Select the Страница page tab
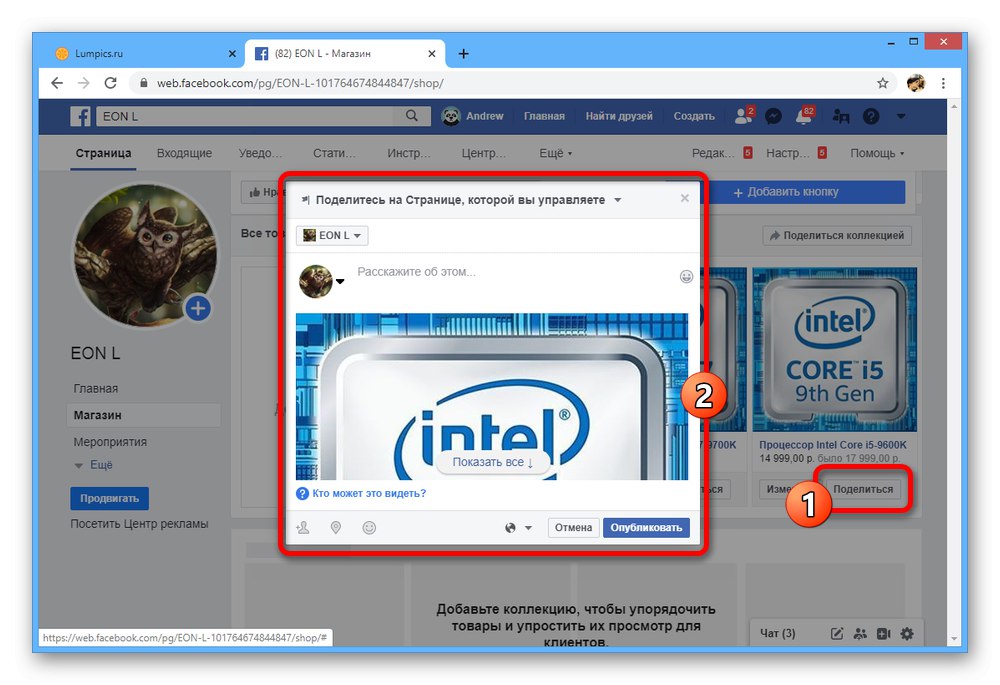Image resolution: width=1000 pixels, height=685 pixels. (x=103, y=153)
